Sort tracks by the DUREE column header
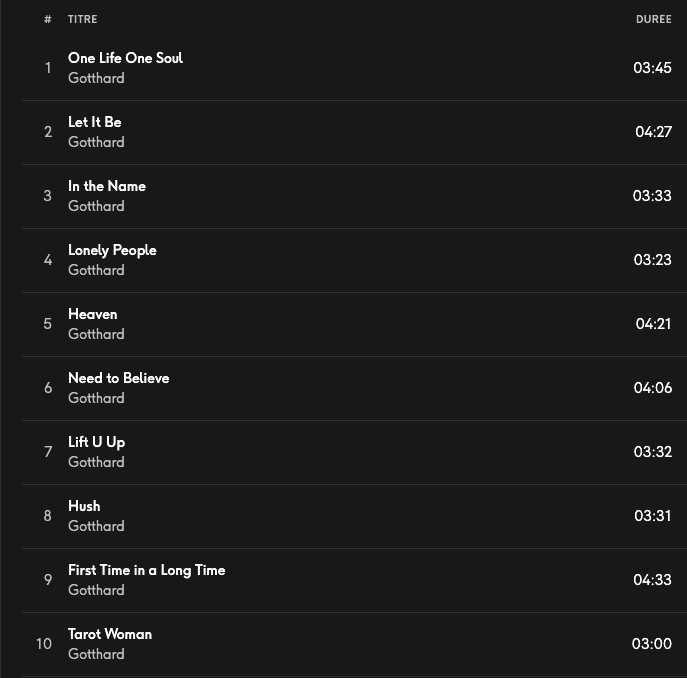Image resolution: width=687 pixels, height=678 pixels. (653, 19)
